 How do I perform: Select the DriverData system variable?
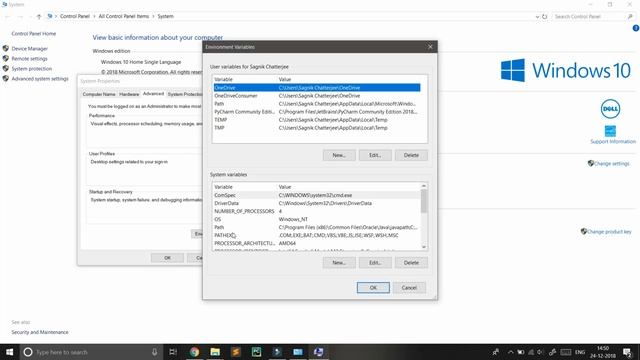(x=317, y=203)
